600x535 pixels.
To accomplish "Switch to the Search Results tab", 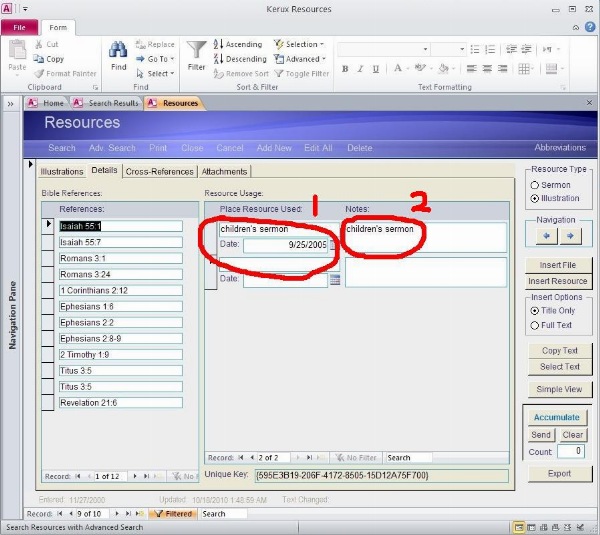I will (x=106, y=103).
